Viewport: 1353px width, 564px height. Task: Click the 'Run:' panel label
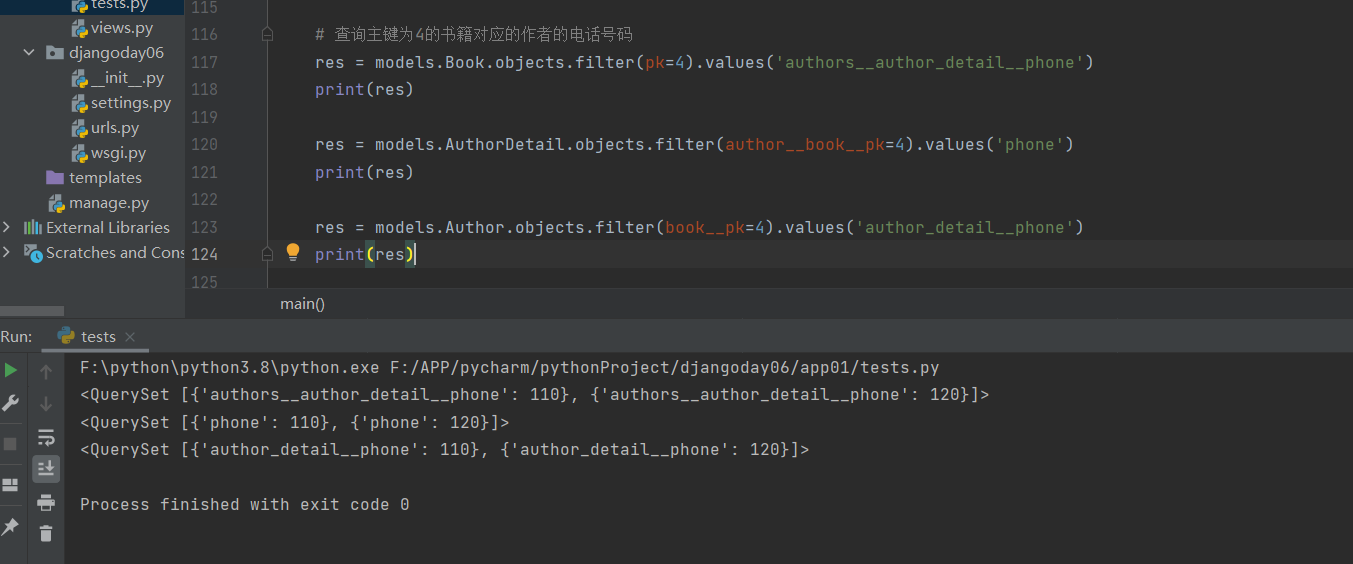pos(16,337)
